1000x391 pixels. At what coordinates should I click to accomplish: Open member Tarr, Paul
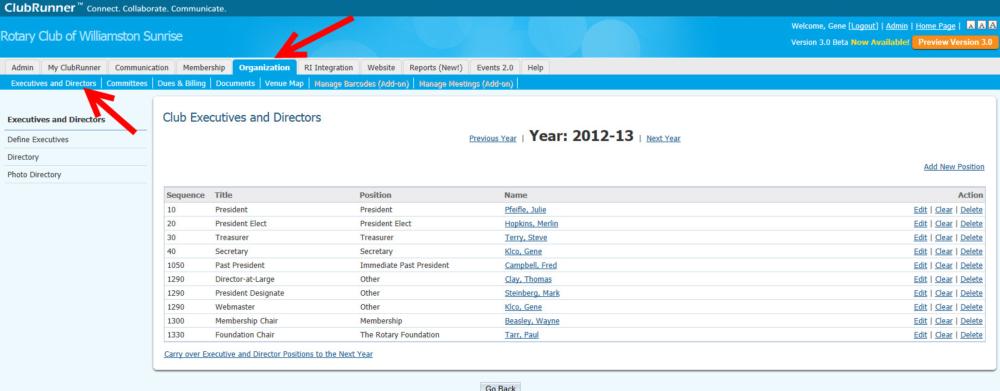tap(522, 335)
